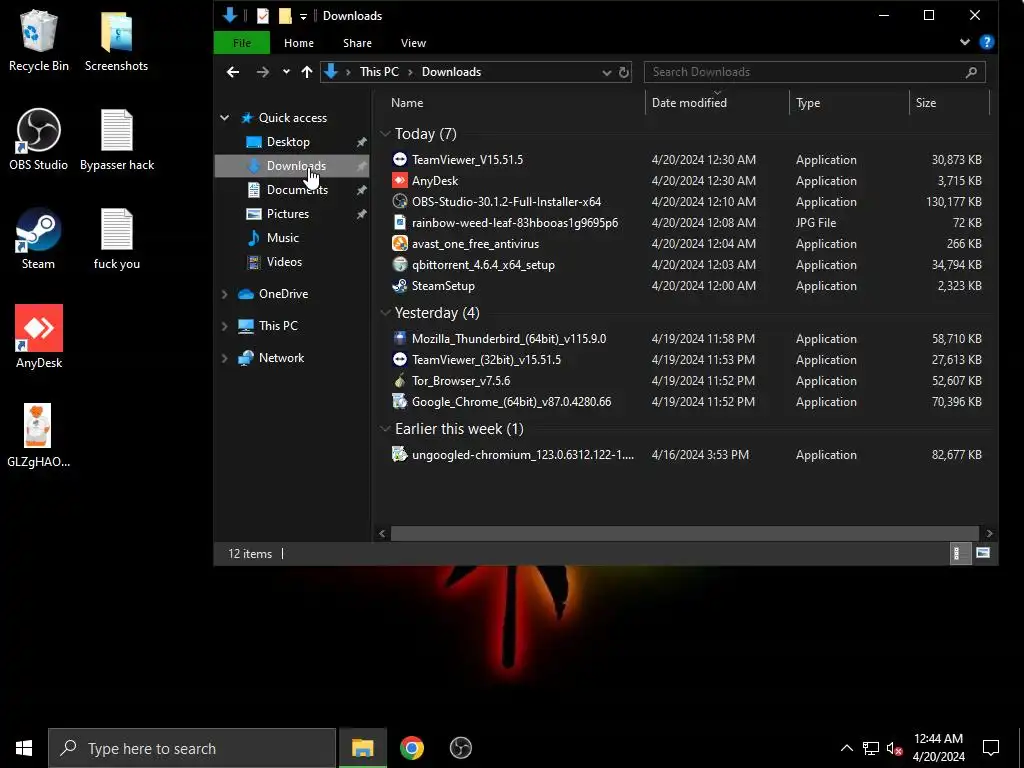Click the AnyDesk installer file icon

(x=400, y=180)
